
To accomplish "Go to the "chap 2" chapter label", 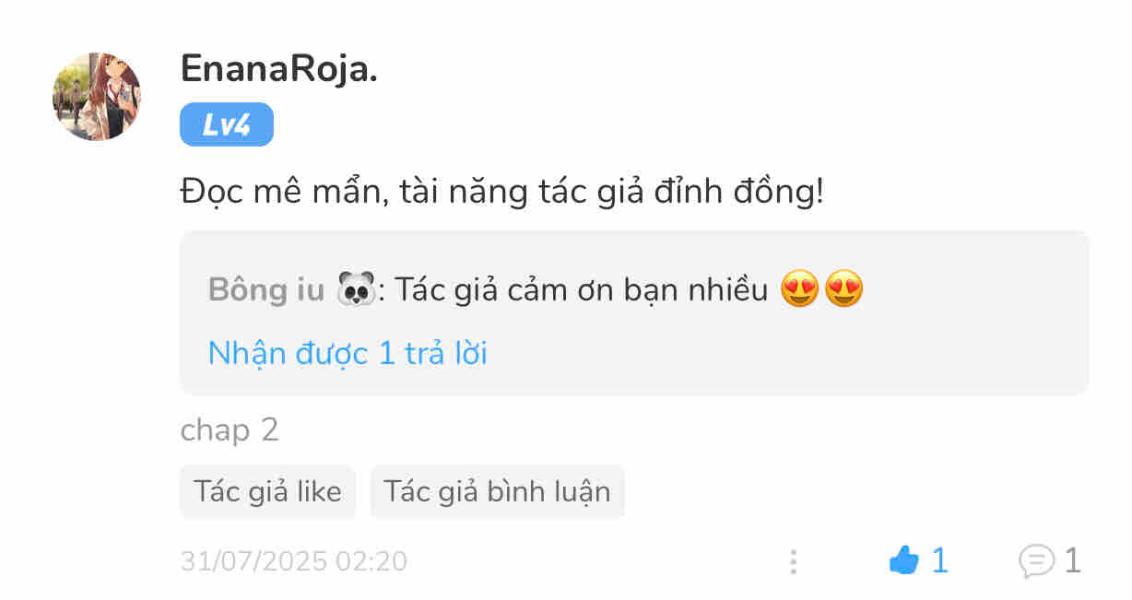I will click(229, 430).
